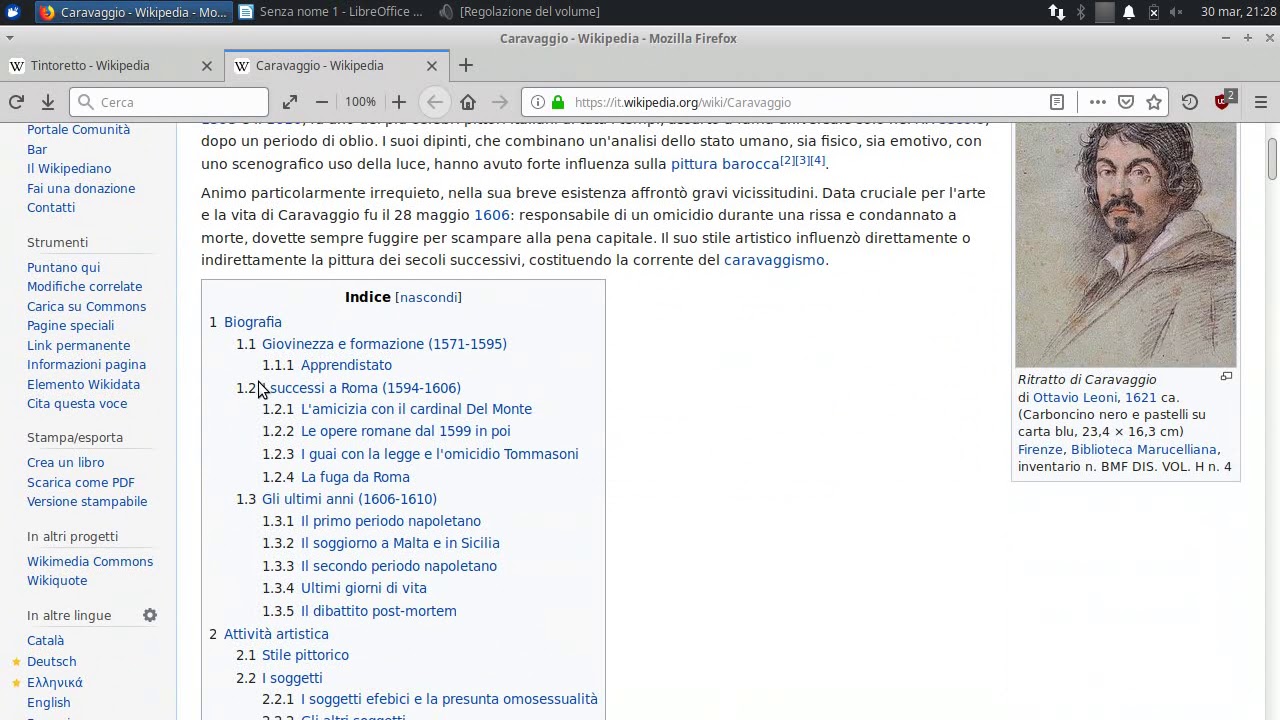Image resolution: width=1280 pixels, height=720 pixels.
Task: Follow the caravaggismo link
Action: 774,260
